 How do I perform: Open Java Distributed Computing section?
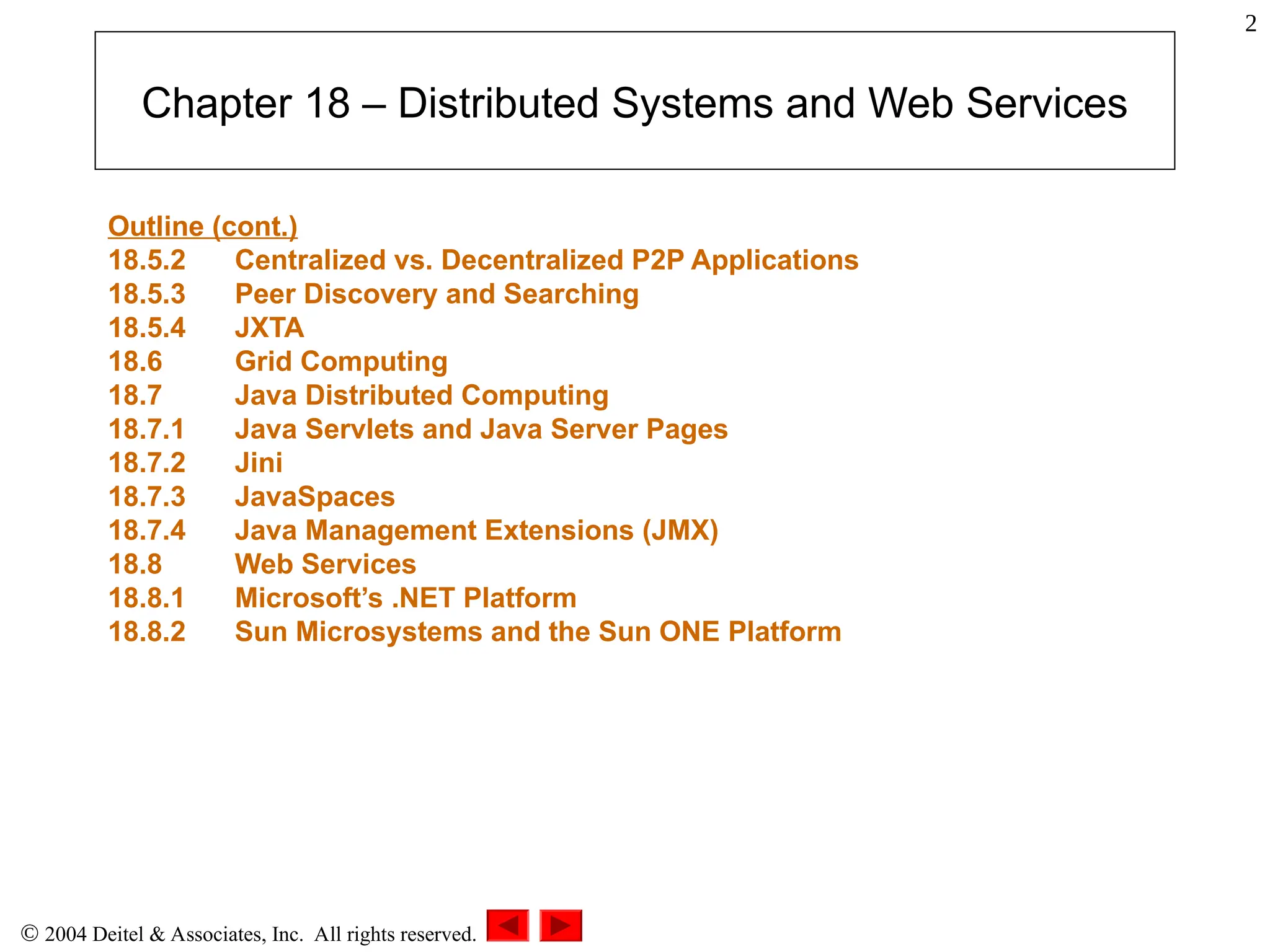(422, 395)
